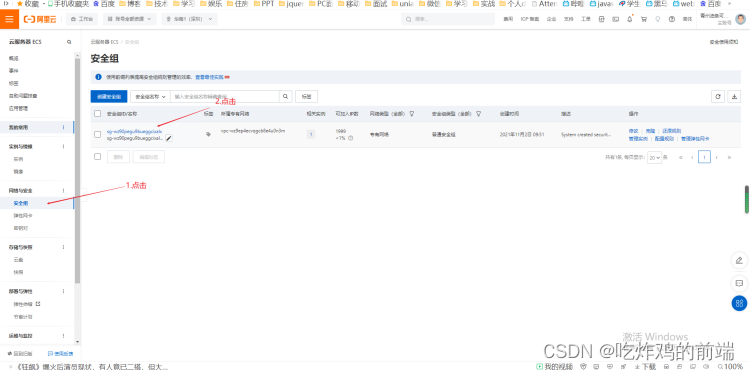Click the pencil edit icon beside group name
Screen dimensions: 750x370
169,138
